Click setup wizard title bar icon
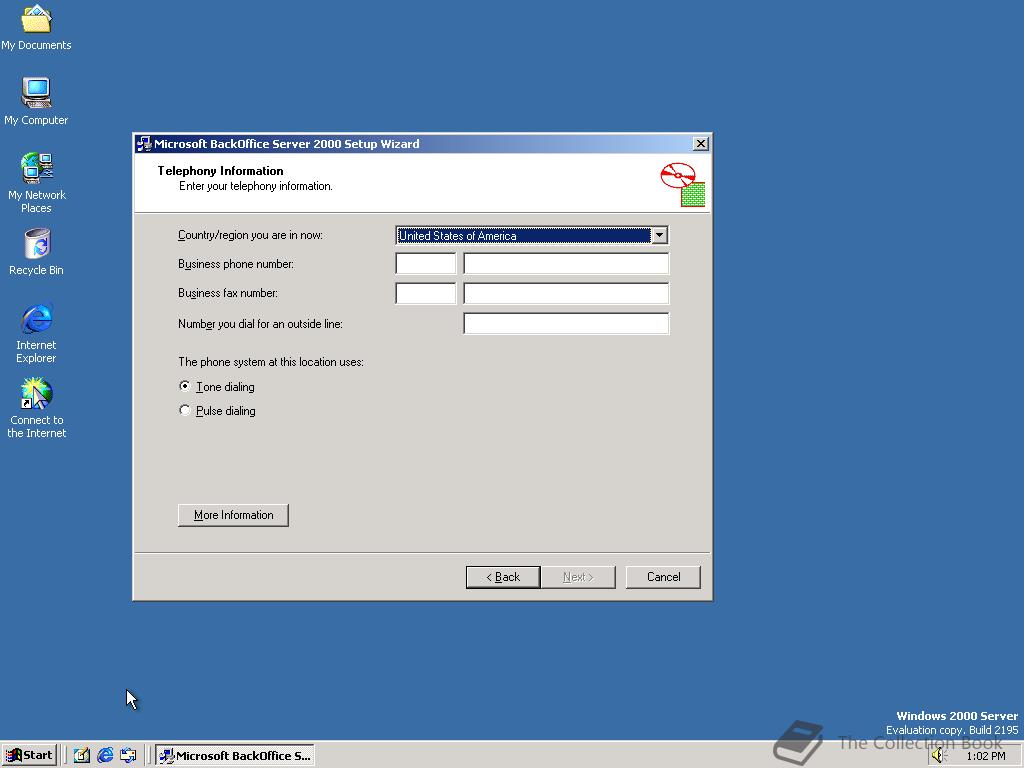 click(144, 144)
